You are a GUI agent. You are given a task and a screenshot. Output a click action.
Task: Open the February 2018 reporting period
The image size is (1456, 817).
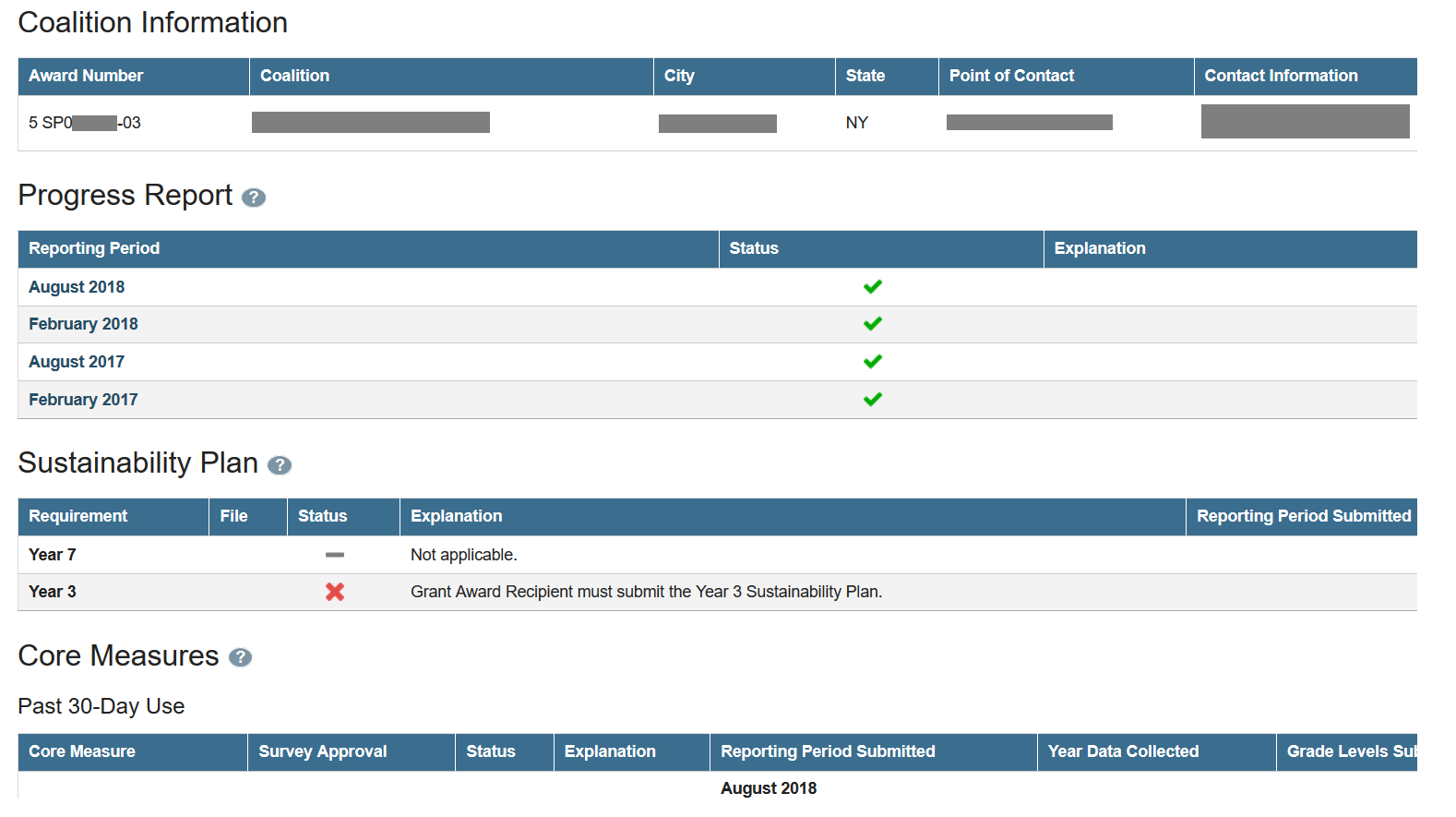pyautogui.click(x=83, y=324)
